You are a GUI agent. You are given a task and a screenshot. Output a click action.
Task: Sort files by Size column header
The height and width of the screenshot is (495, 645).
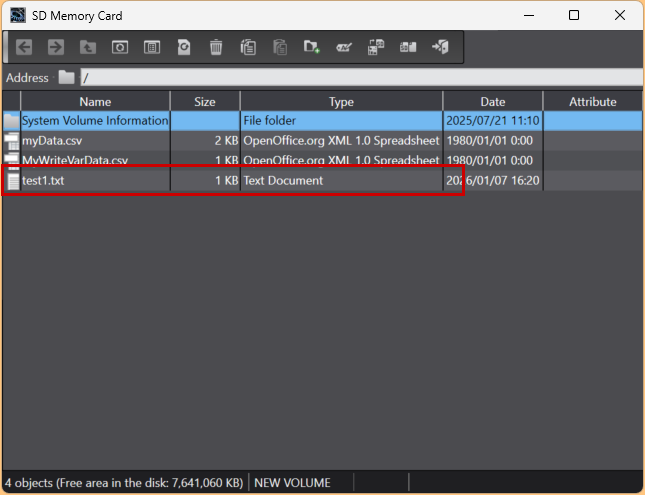point(205,101)
